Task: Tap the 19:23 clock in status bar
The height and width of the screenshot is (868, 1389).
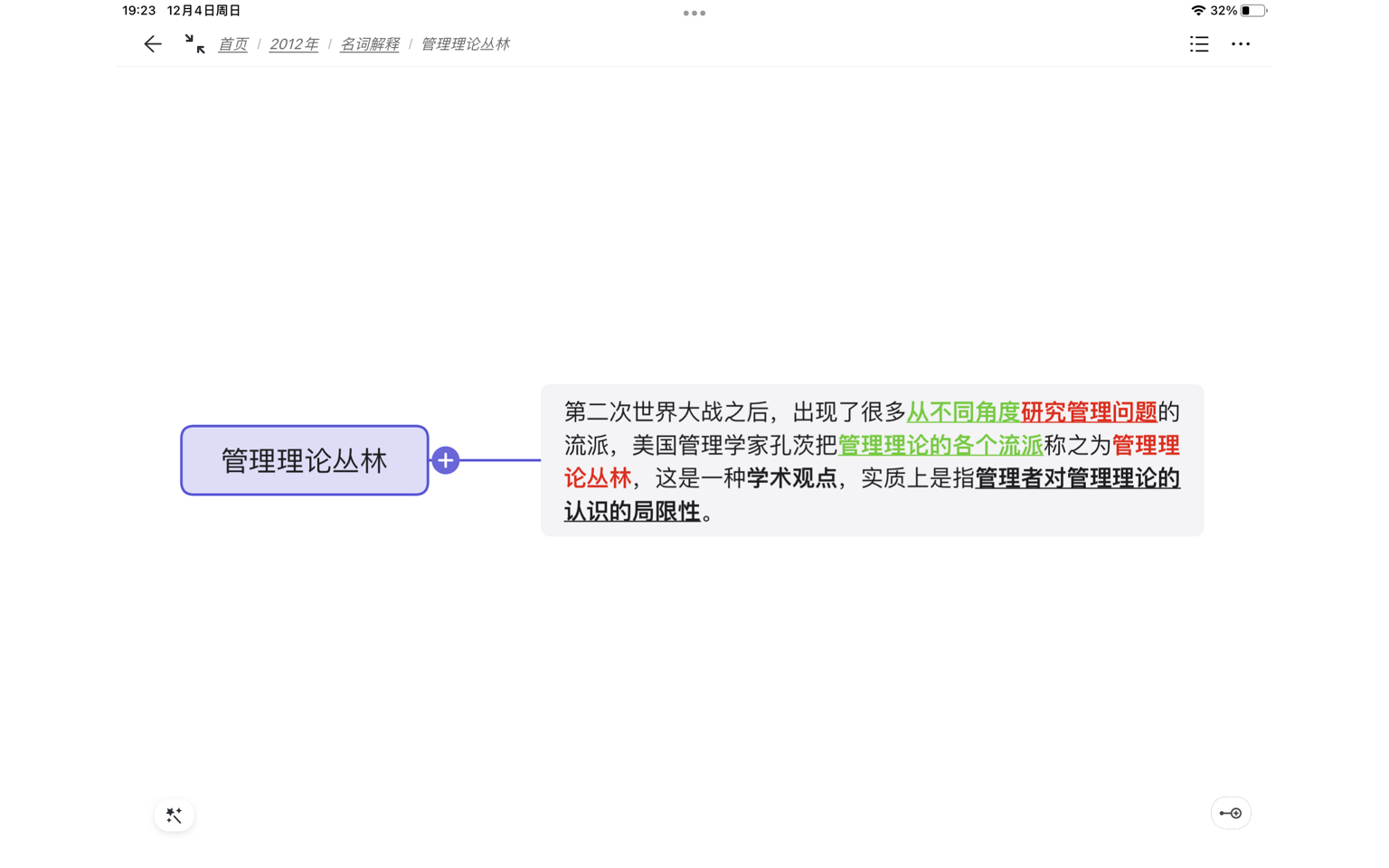Action: [139, 11]
